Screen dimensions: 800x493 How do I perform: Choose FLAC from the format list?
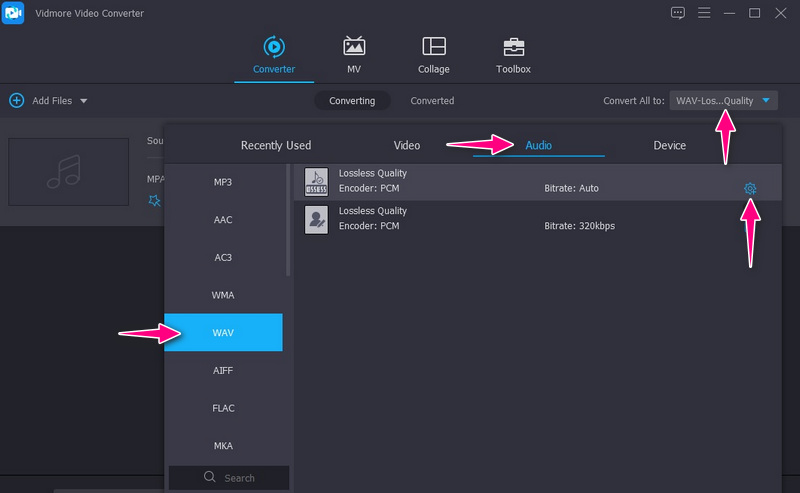click(x=223, y=408)
